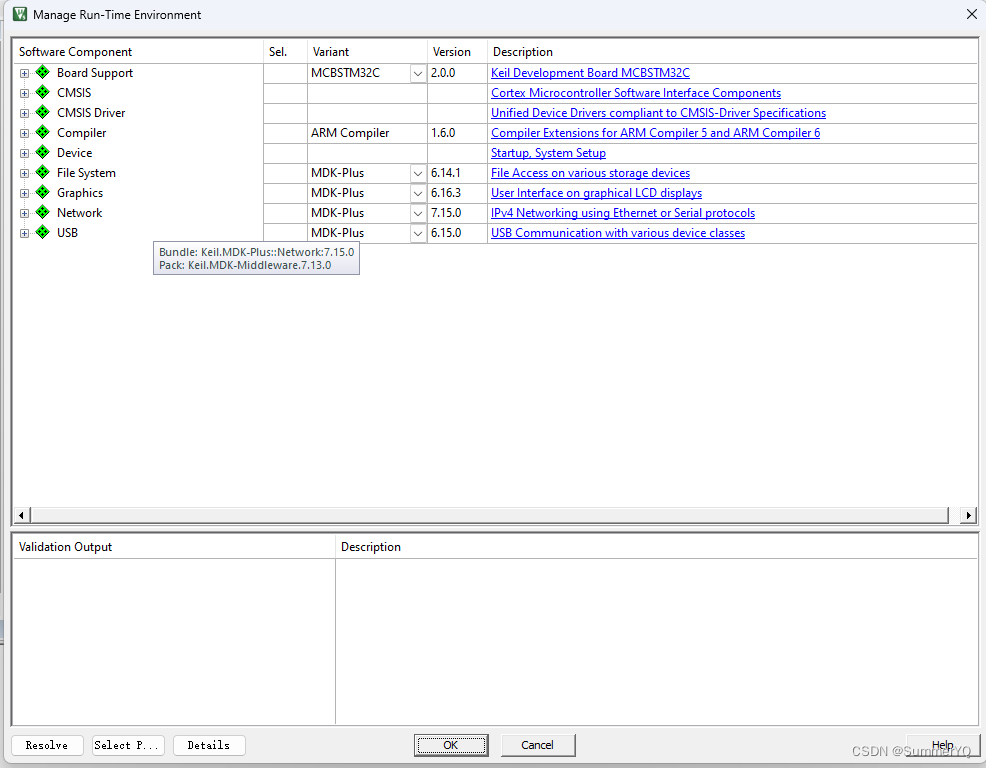The width and height of the screenshot is (986, 768).
Task: Open the USB MDK-Plus variant dropdown
Action: point(418,233)
